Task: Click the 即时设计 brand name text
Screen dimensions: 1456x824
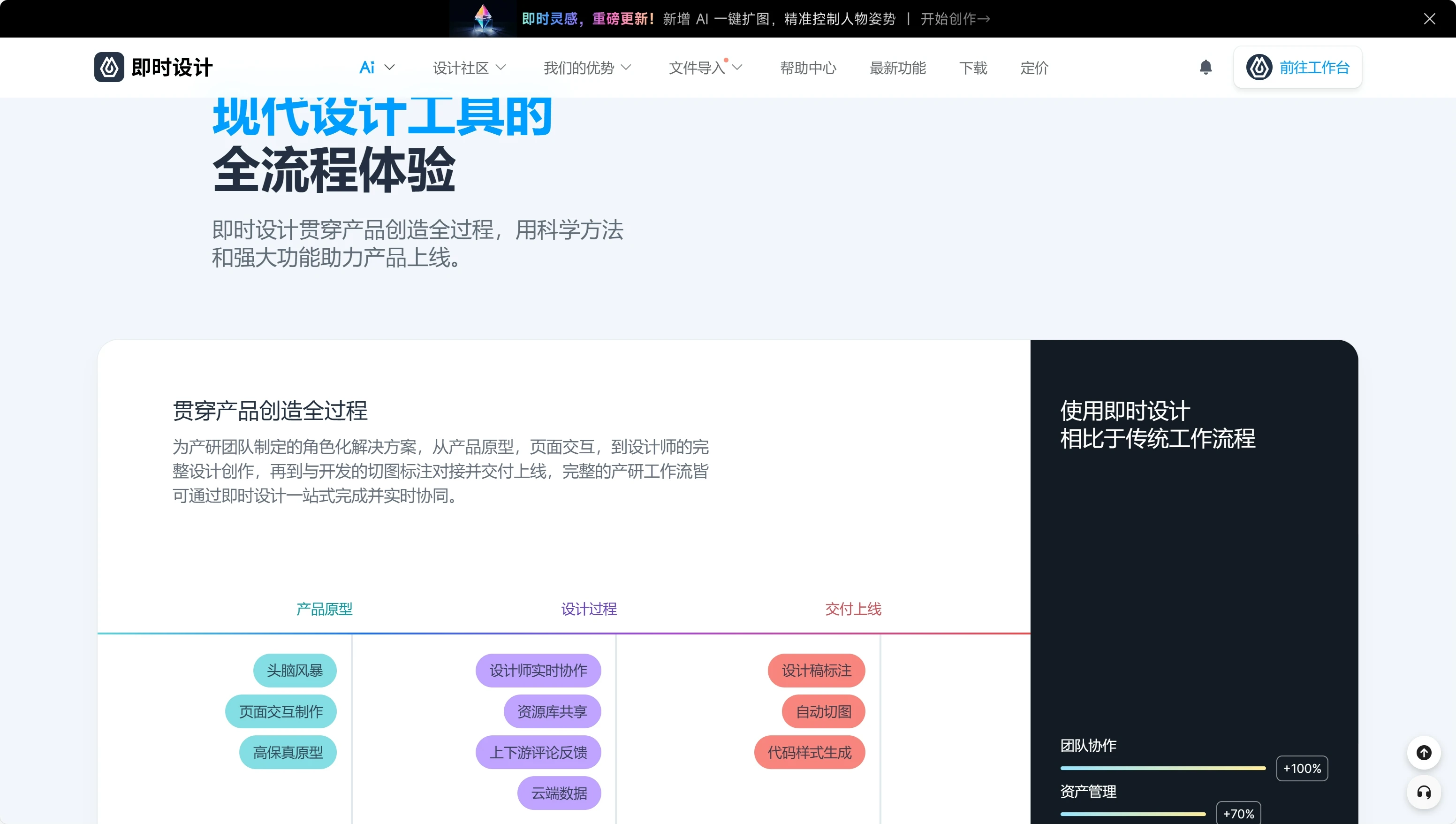Action: pos(172,68)
